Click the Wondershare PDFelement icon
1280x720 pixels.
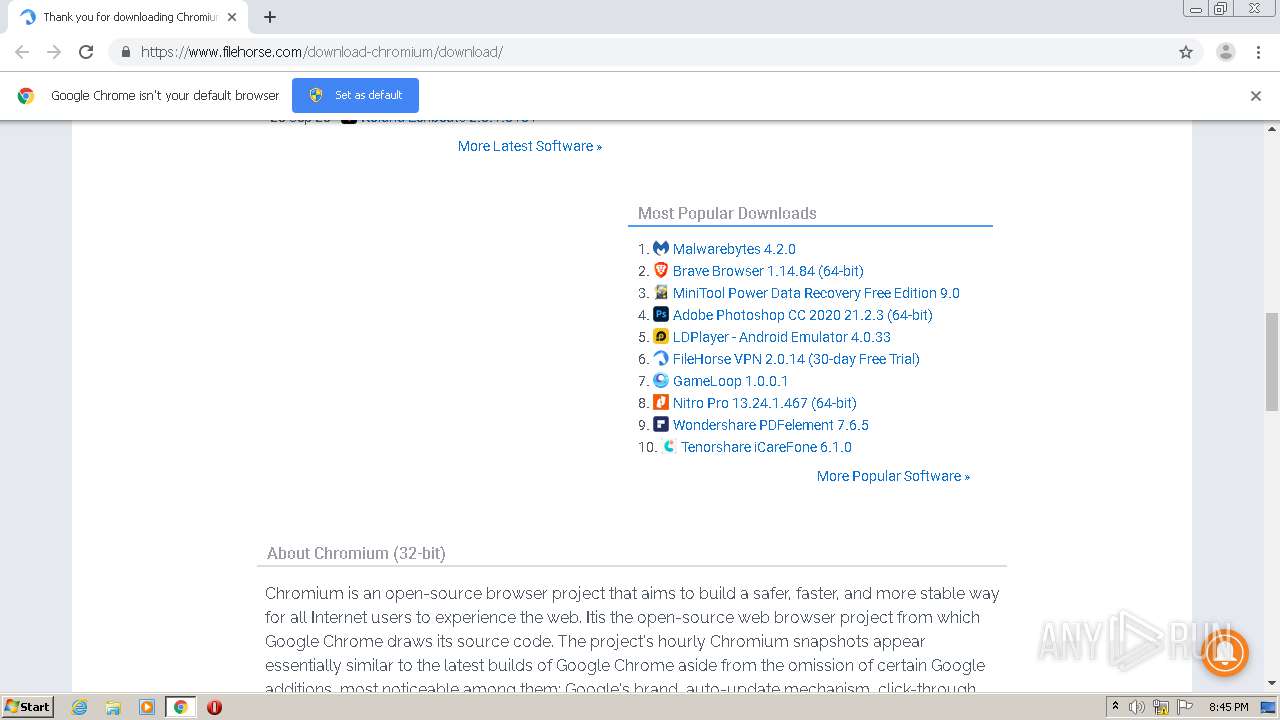[x=660, y=424]
